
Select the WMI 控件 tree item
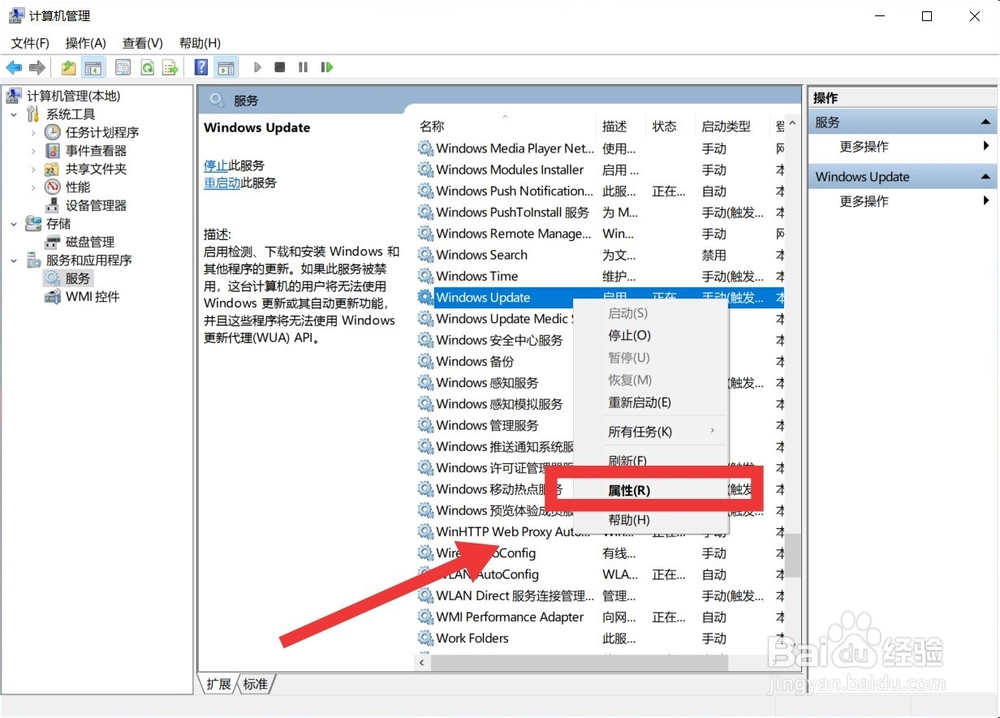click(92, 297)
